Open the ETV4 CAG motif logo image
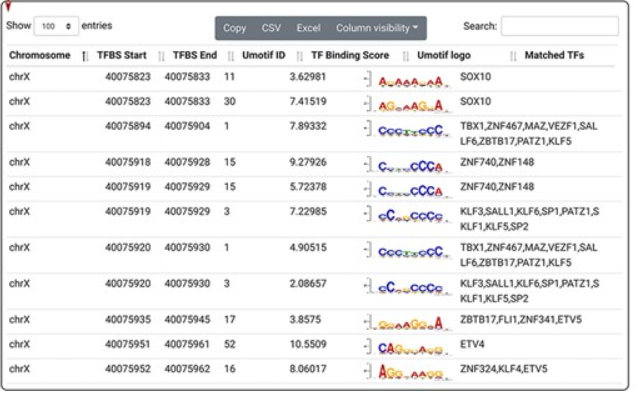 [x=408, y=347]
